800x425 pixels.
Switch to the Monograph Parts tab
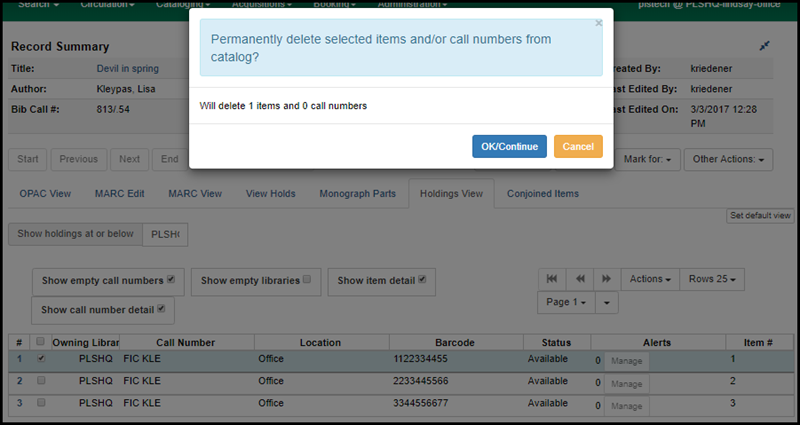pos(357,193)
